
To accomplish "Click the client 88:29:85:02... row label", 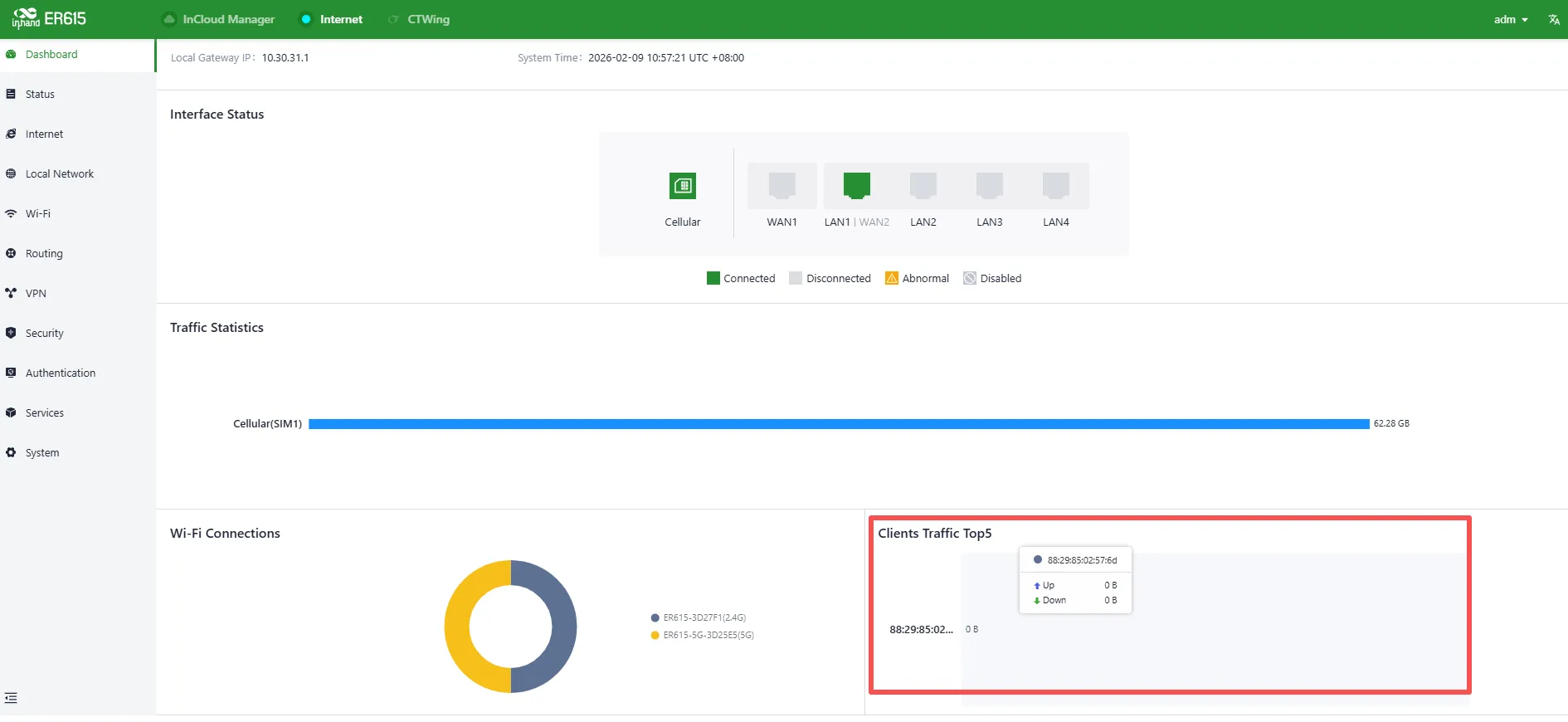I will coord(922,630).
